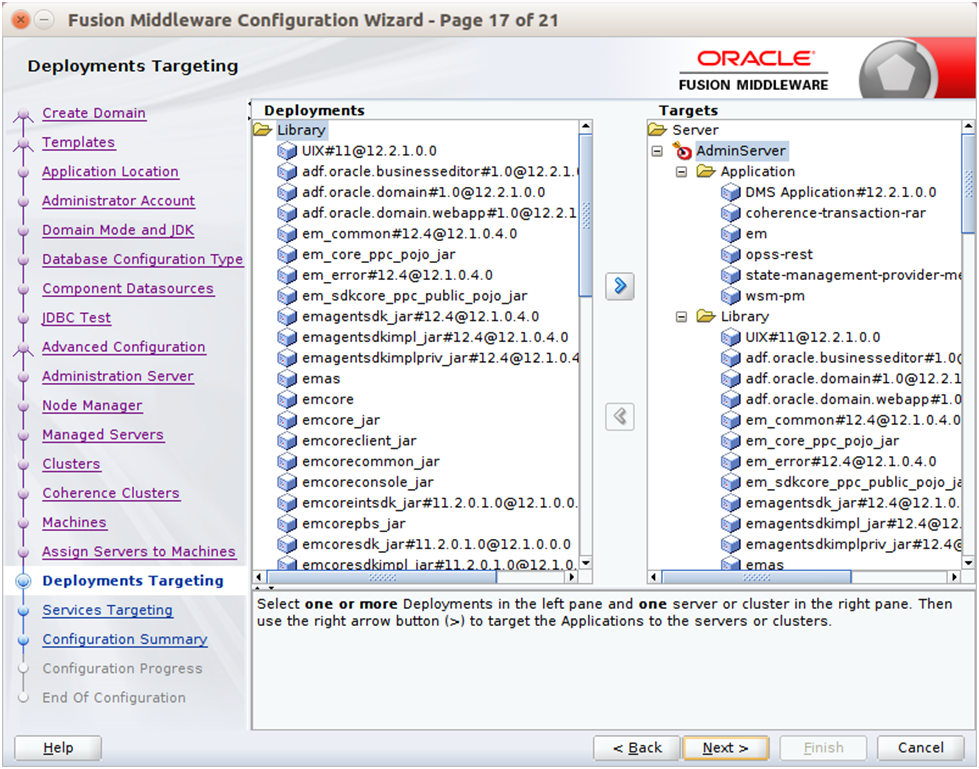Image resolution: width=979 pixels, height=769 pixels.
Task: Go to the Templates step
Action: tap(79, 142)
